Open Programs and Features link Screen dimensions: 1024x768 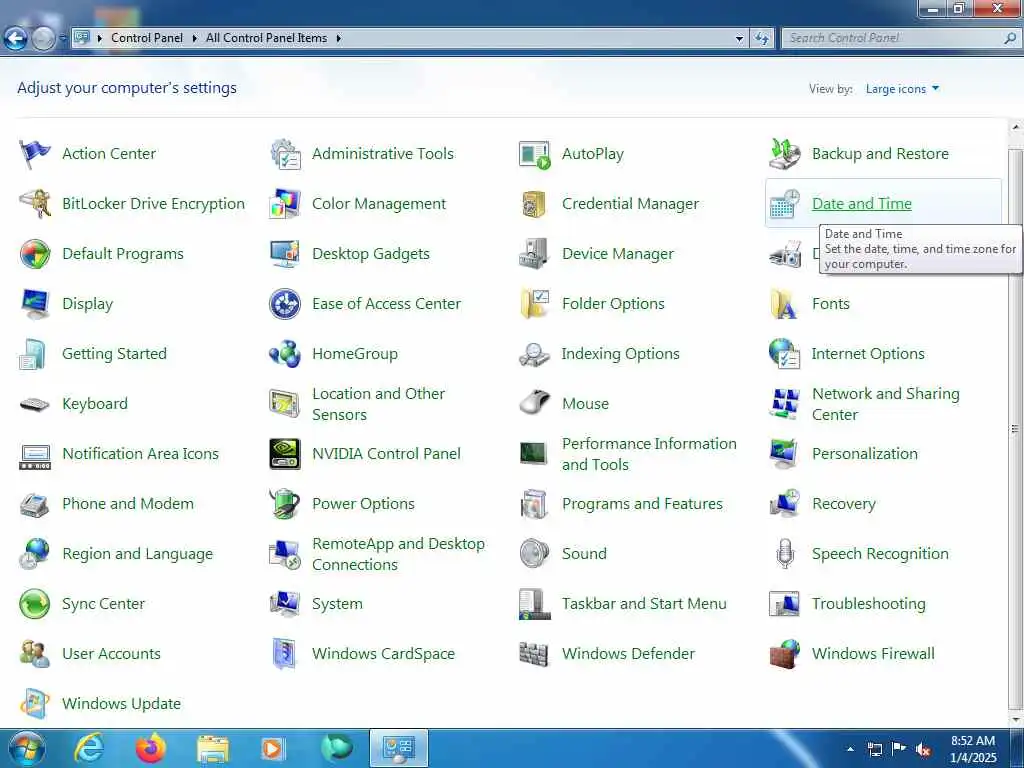tap(642, 504)
